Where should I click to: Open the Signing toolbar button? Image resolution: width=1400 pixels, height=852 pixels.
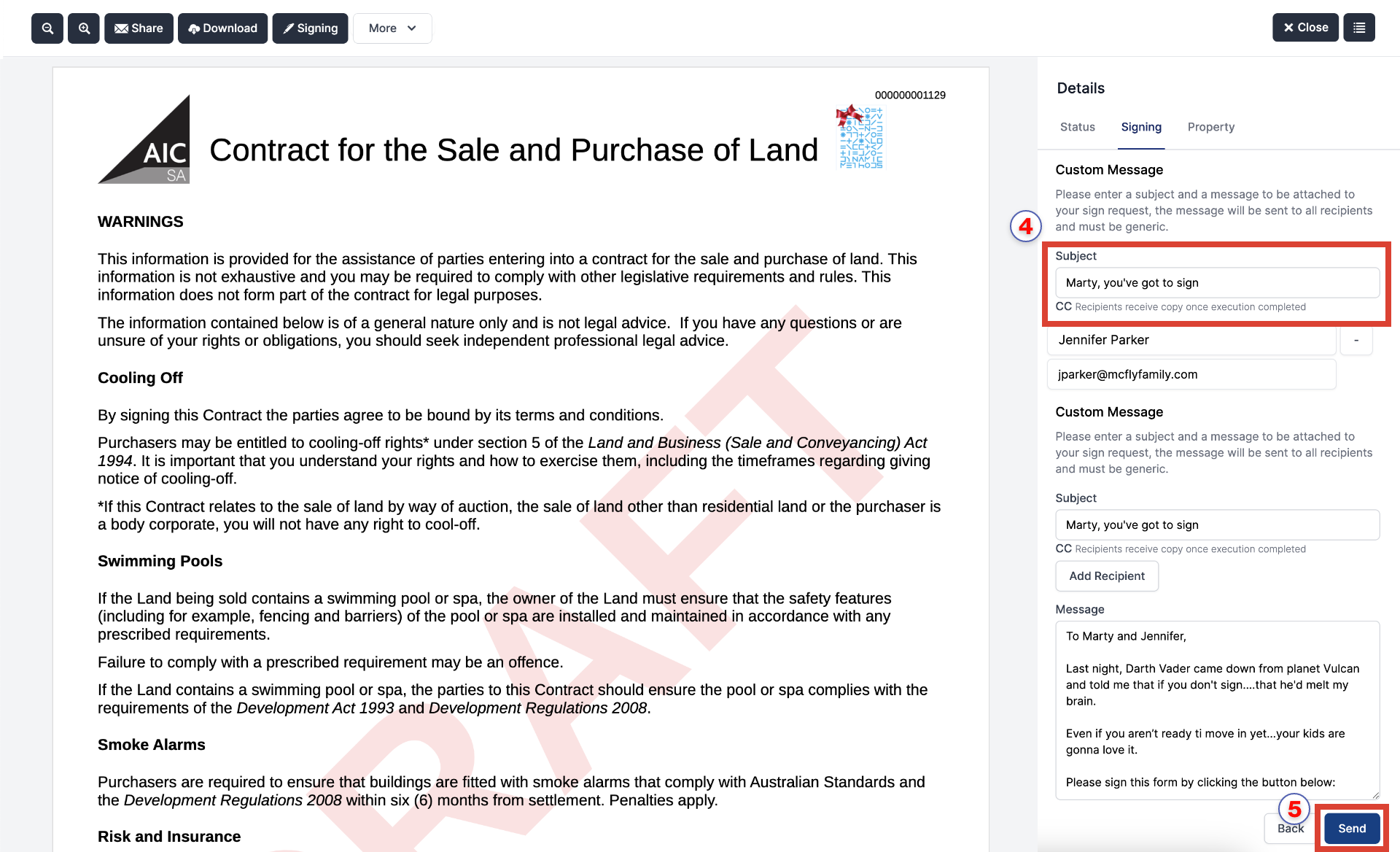pos(310,28)
